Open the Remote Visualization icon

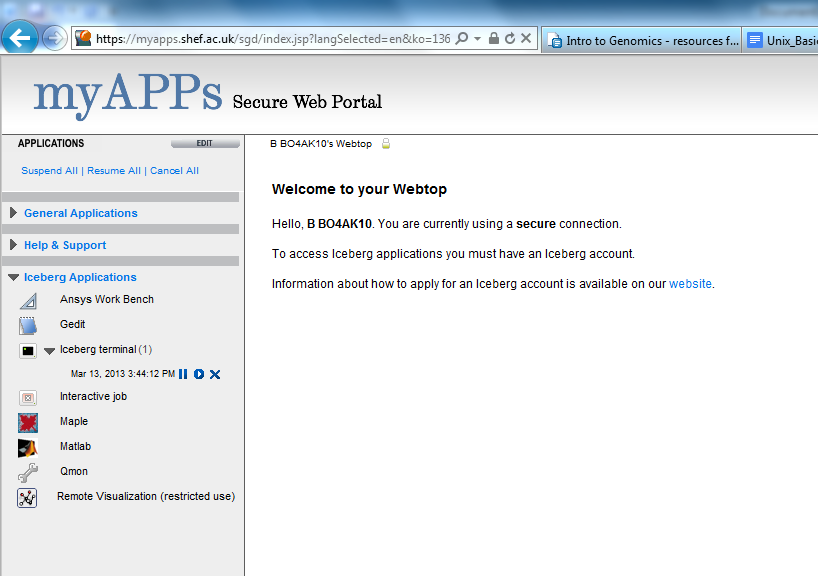tap(28, 497)
